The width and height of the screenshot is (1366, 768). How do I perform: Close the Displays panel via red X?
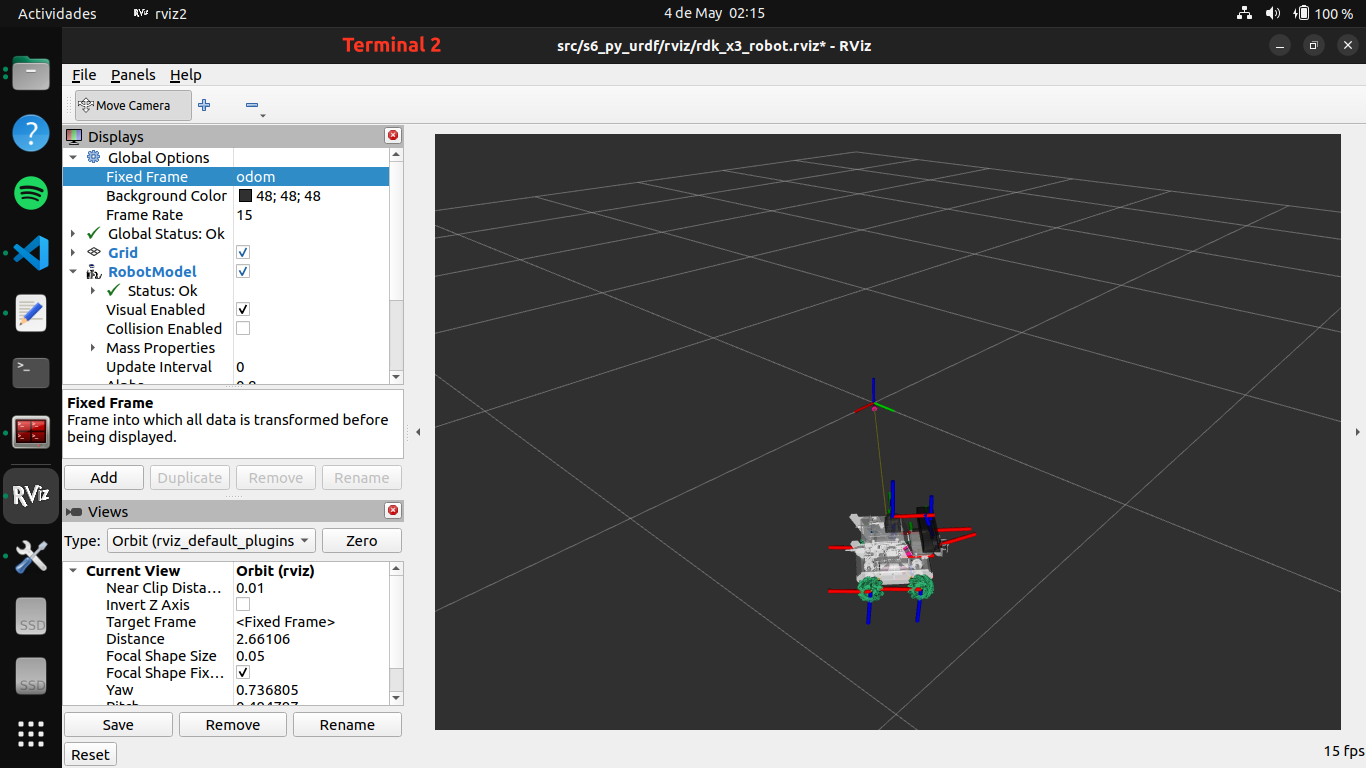click(393, 136)
